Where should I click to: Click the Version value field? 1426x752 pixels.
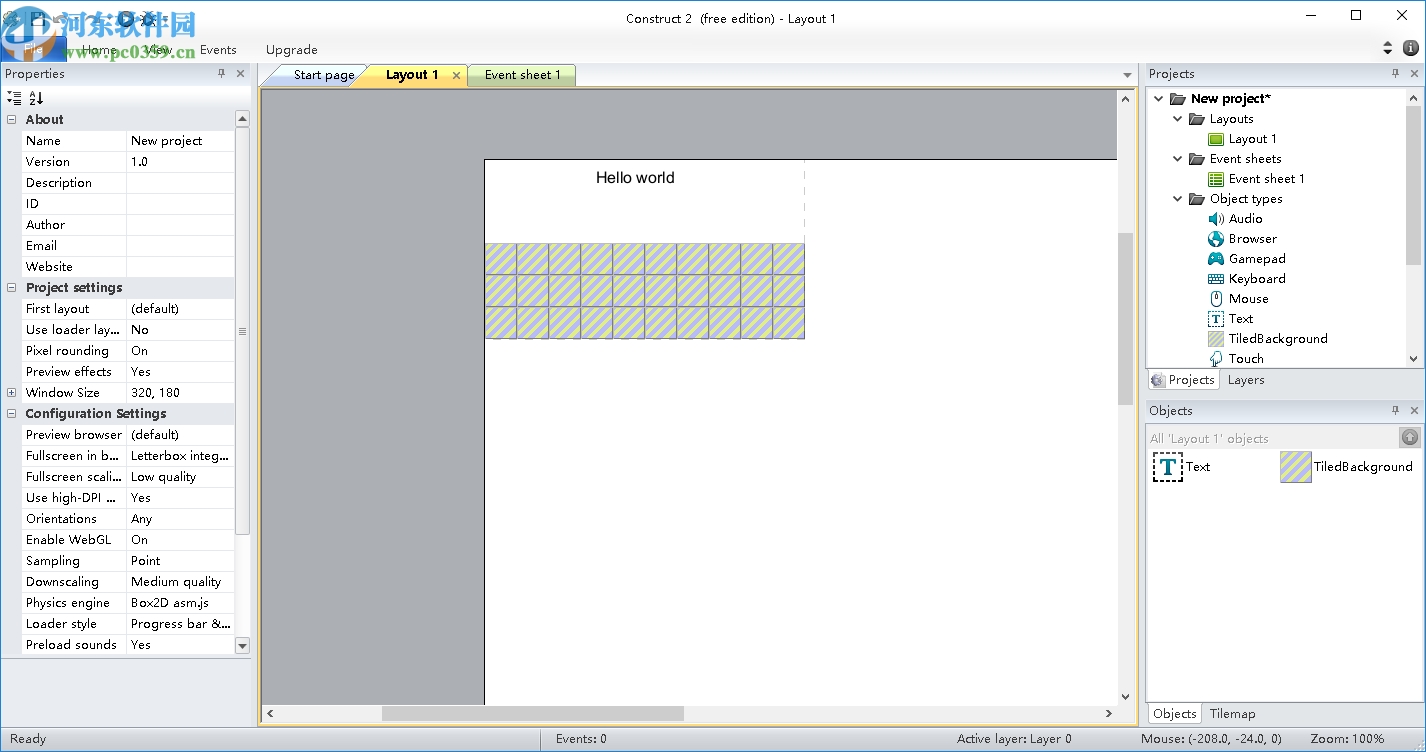click(x=180, y=162)
